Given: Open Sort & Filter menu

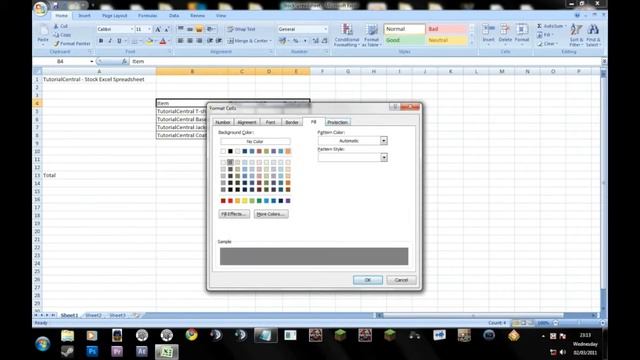Looking at the screenshot, I should coord(576,35).
